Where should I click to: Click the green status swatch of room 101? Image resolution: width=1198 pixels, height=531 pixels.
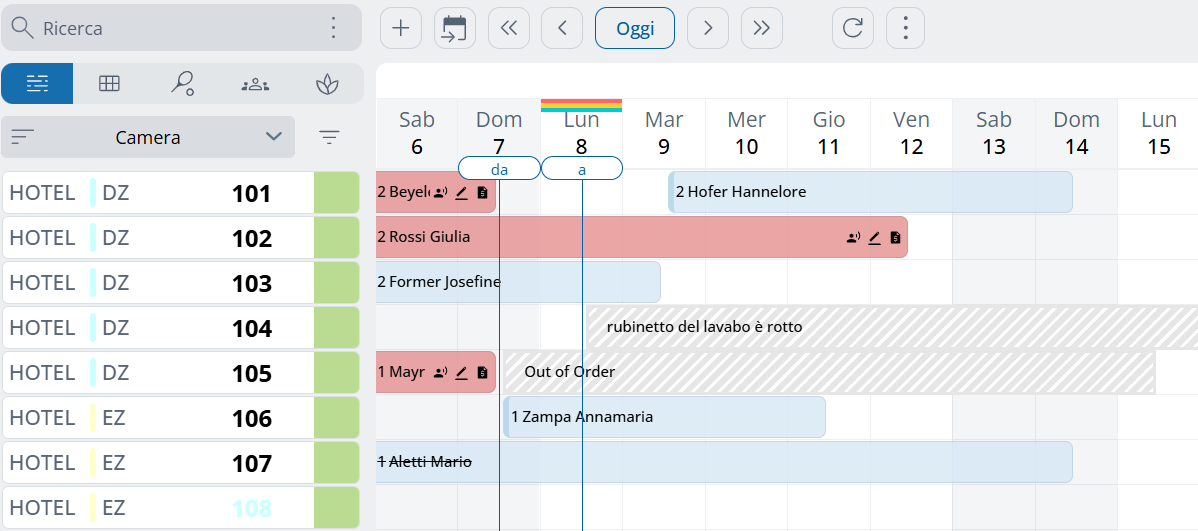point(336,193)
